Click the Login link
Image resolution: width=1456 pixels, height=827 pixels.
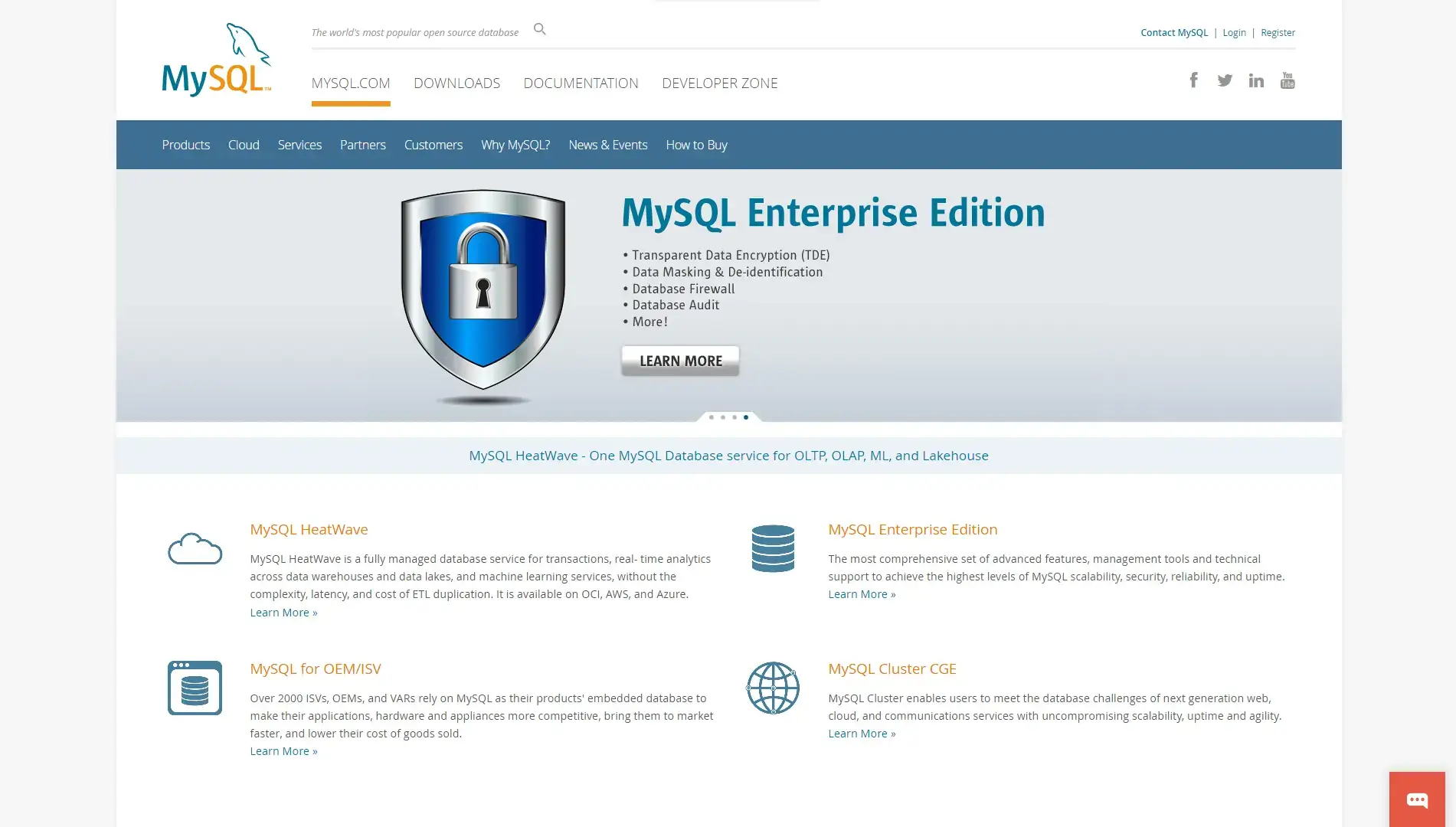[1234, 32]
